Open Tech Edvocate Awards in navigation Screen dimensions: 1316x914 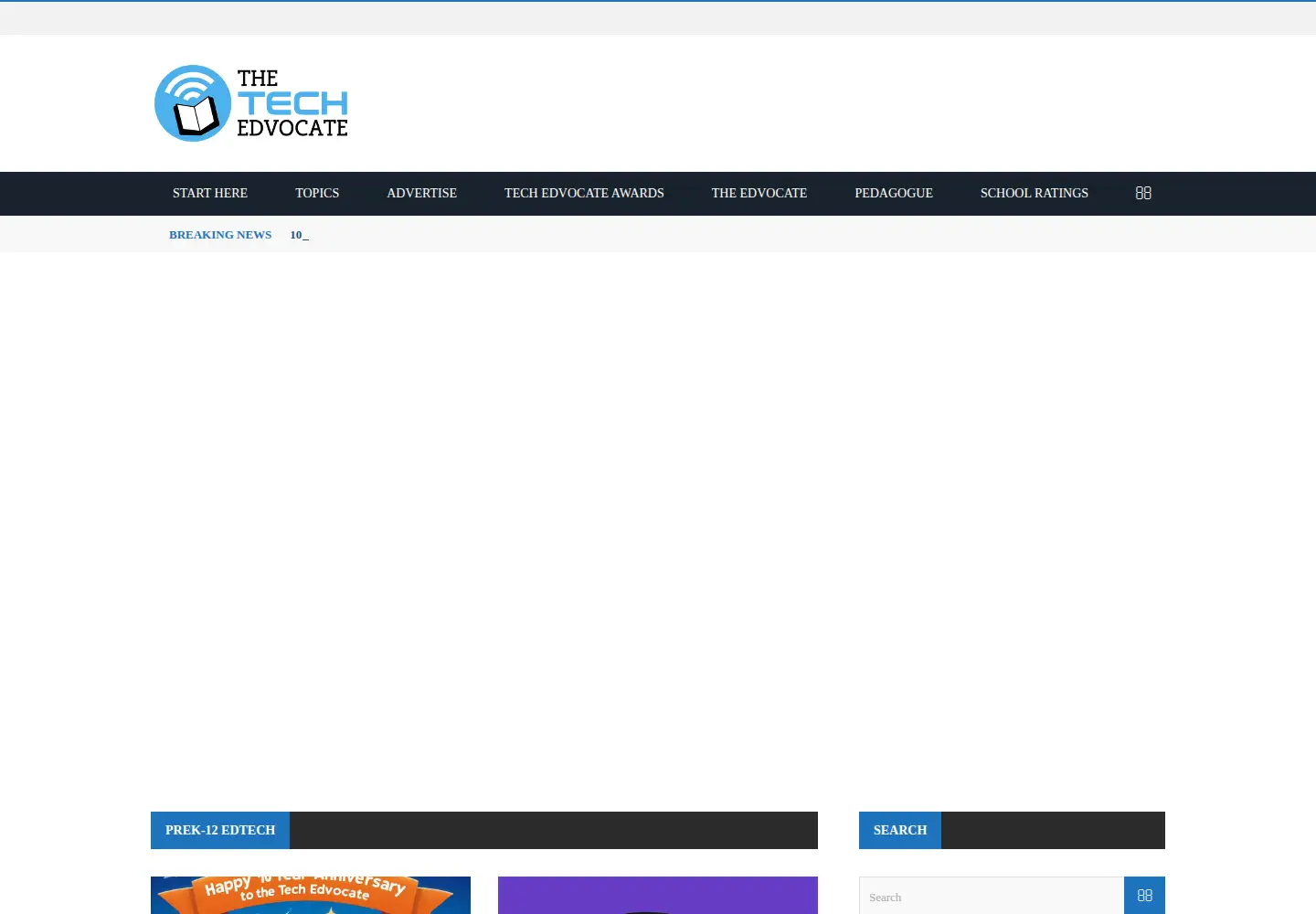click(584, 193)
